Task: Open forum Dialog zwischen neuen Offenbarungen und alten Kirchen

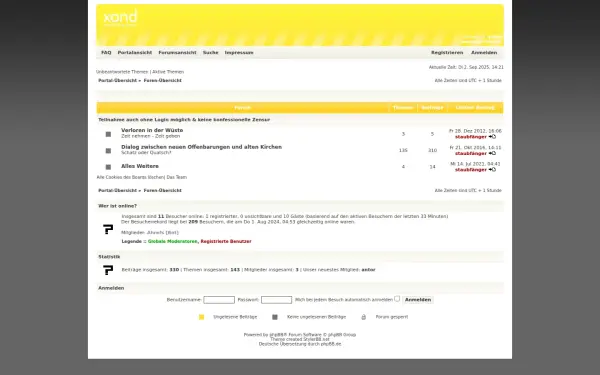Action: pyautogui.click(x=201, y=147)
